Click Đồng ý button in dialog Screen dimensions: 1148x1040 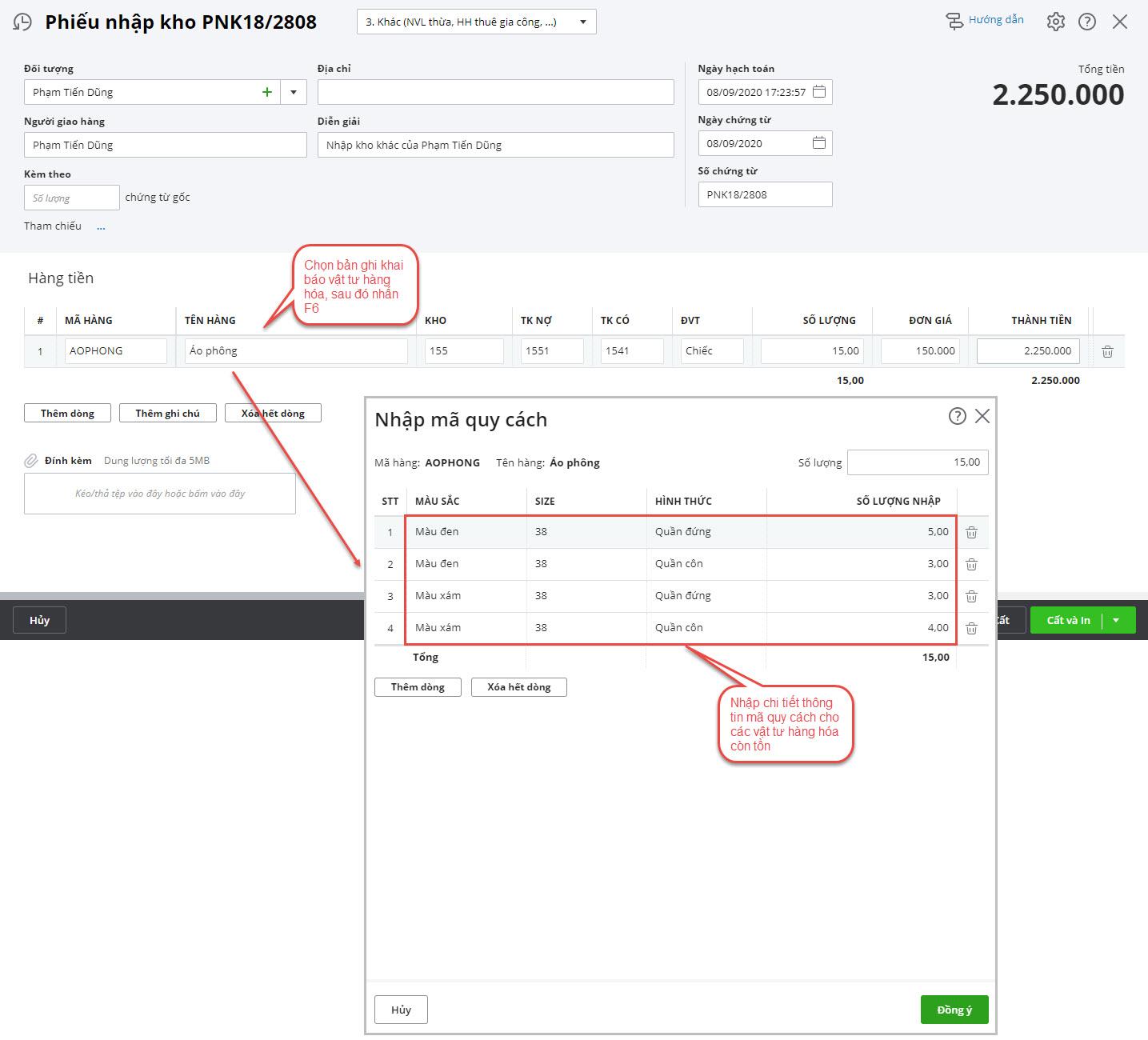click(954, 1010)
